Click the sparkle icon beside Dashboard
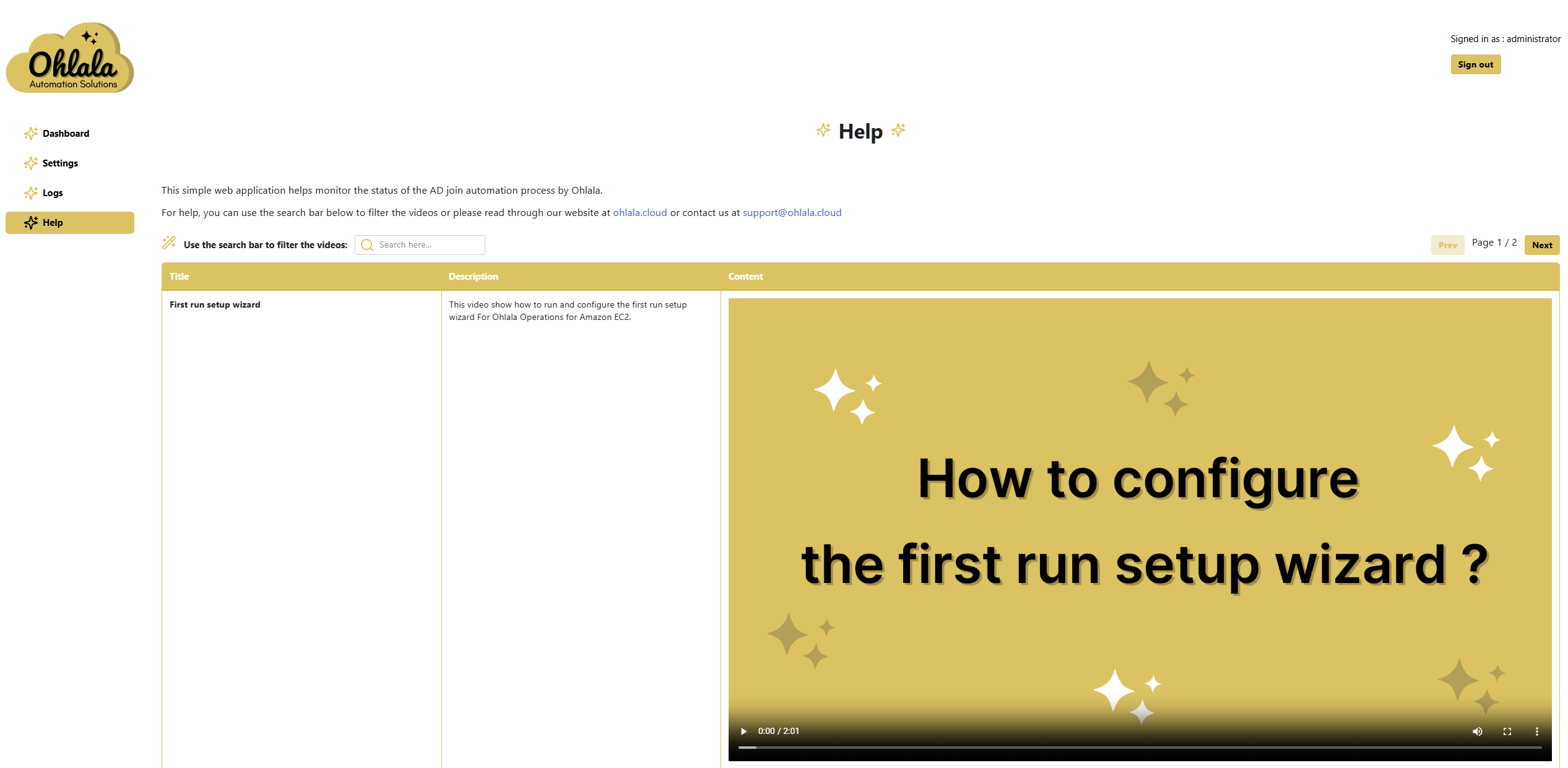 31,134
